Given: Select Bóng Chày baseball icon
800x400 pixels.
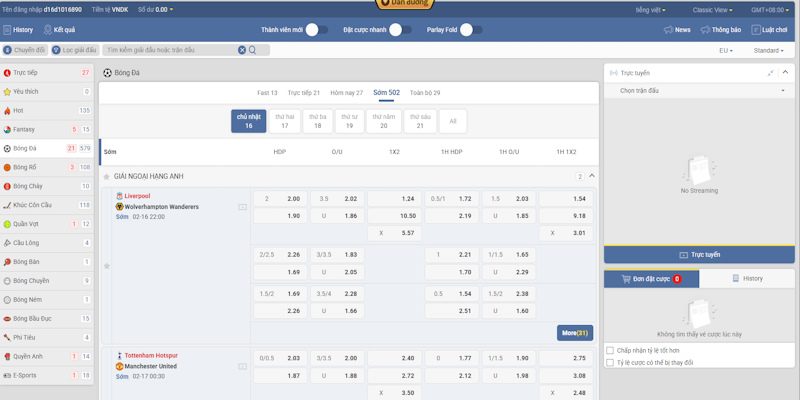Looking at the screenshot, I should tap(7, 186).
